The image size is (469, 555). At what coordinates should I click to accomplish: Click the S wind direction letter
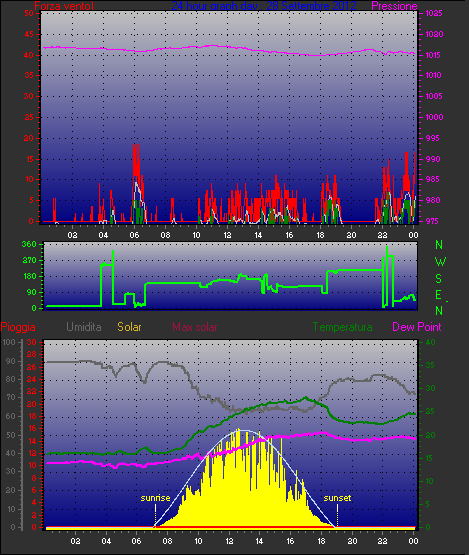[439, 279]
